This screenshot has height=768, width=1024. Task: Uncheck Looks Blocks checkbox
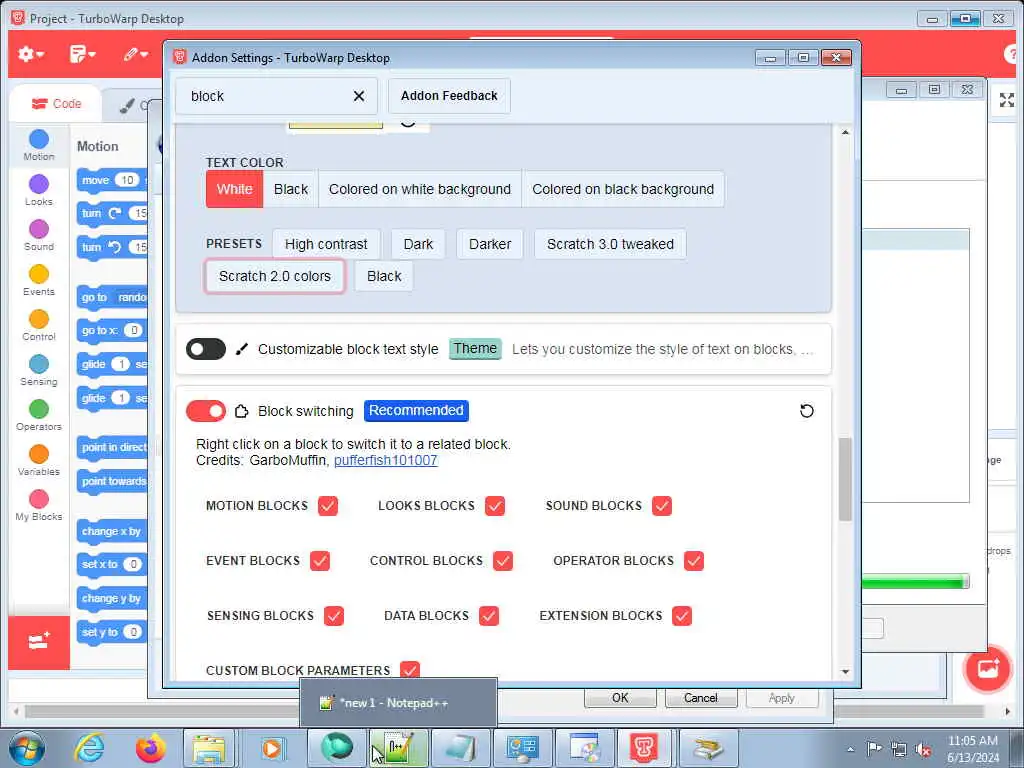495,506
